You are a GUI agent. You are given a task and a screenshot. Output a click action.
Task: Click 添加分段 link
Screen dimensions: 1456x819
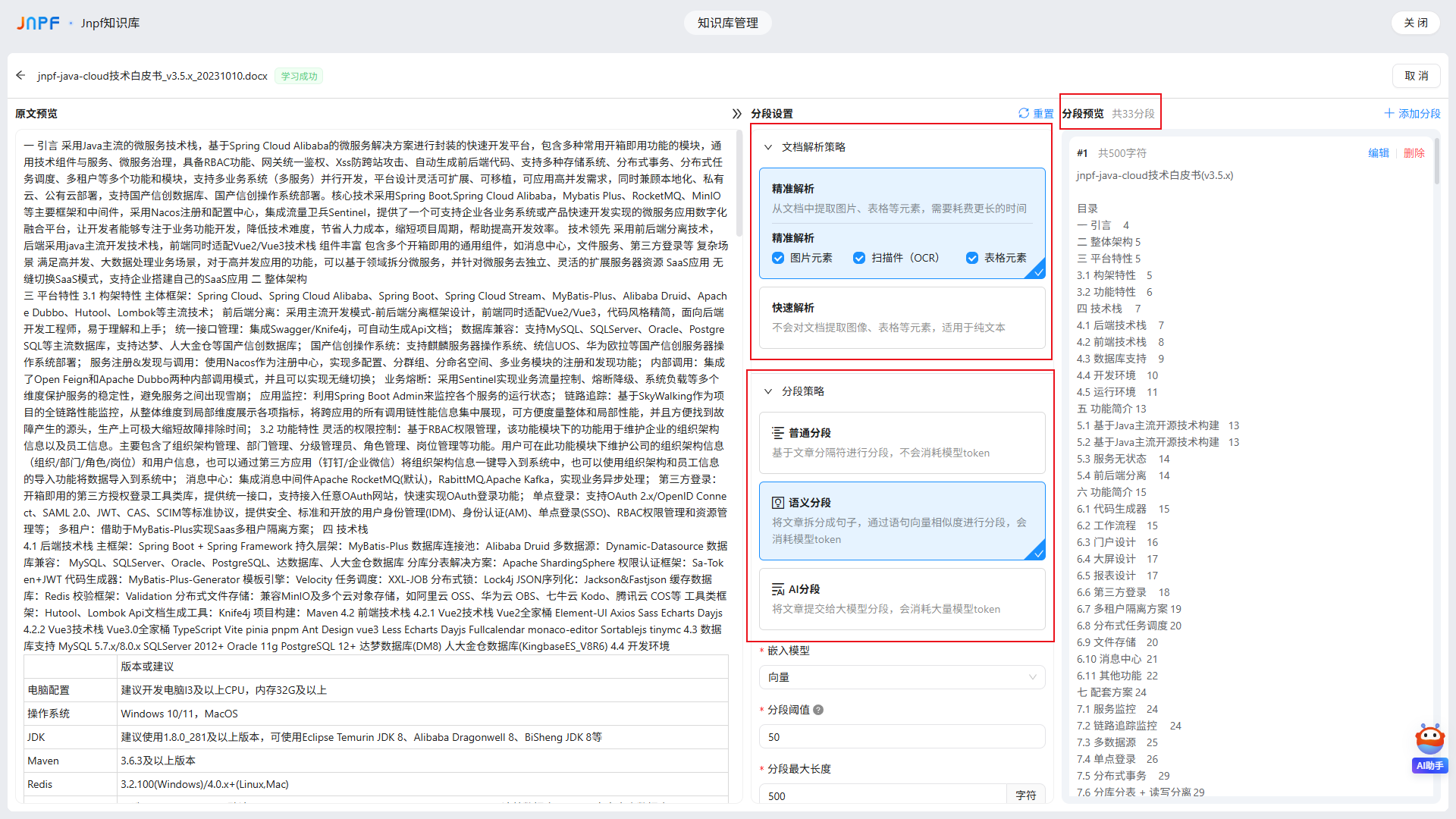[1420, 114]
